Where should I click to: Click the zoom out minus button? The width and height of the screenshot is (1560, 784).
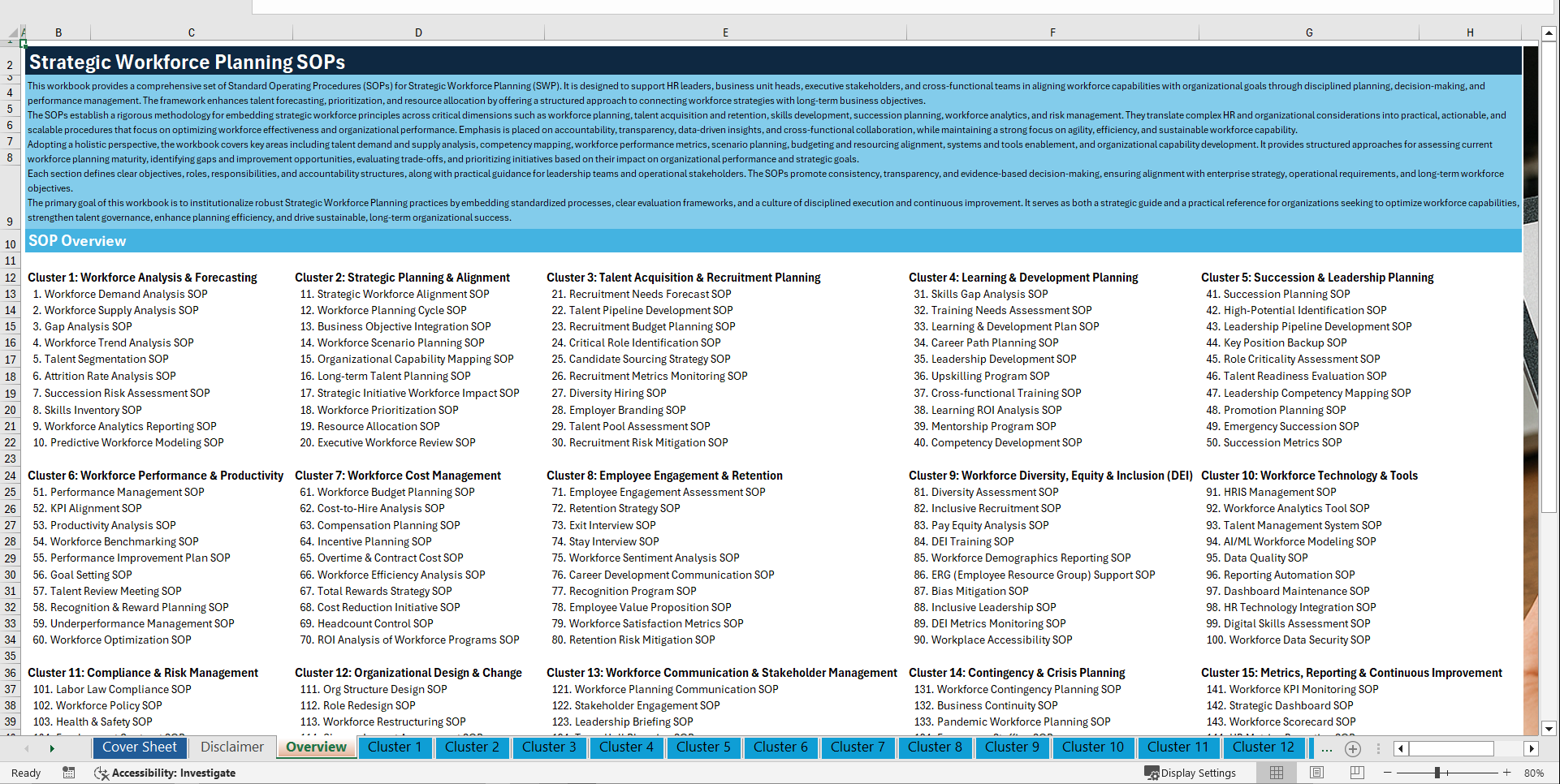tap(1388, 773)
